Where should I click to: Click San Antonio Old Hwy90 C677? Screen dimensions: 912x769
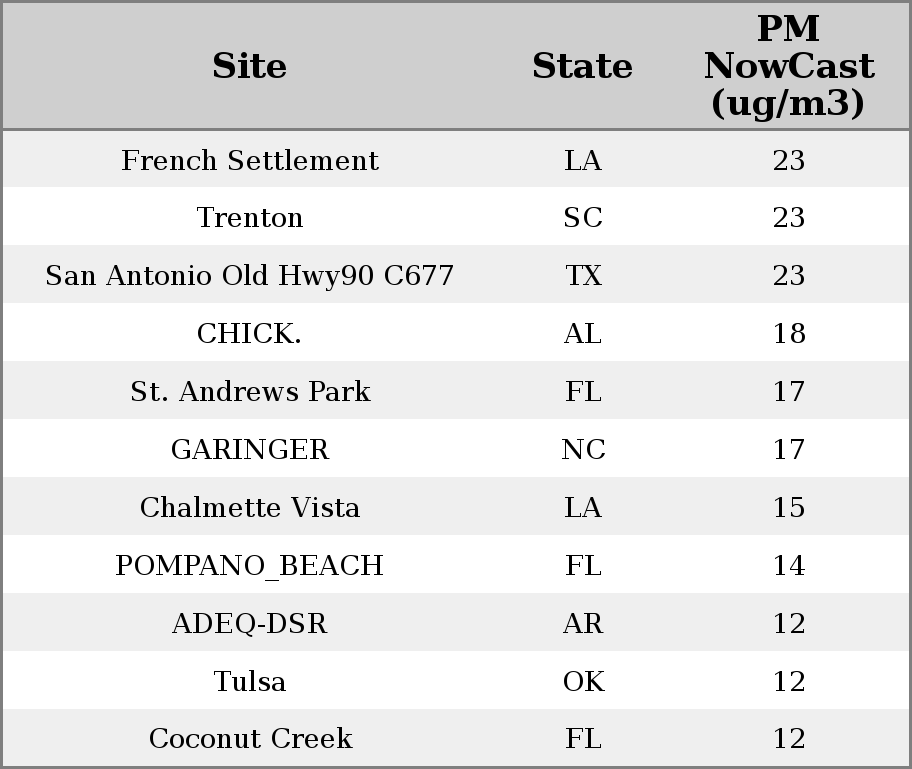click(250, 276)
